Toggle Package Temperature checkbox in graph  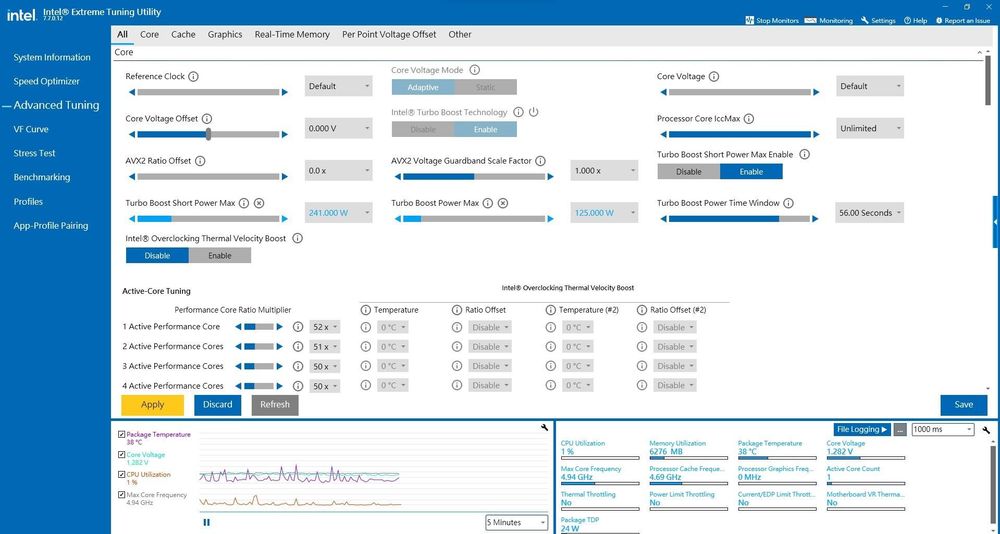click(x=122, y=434)
